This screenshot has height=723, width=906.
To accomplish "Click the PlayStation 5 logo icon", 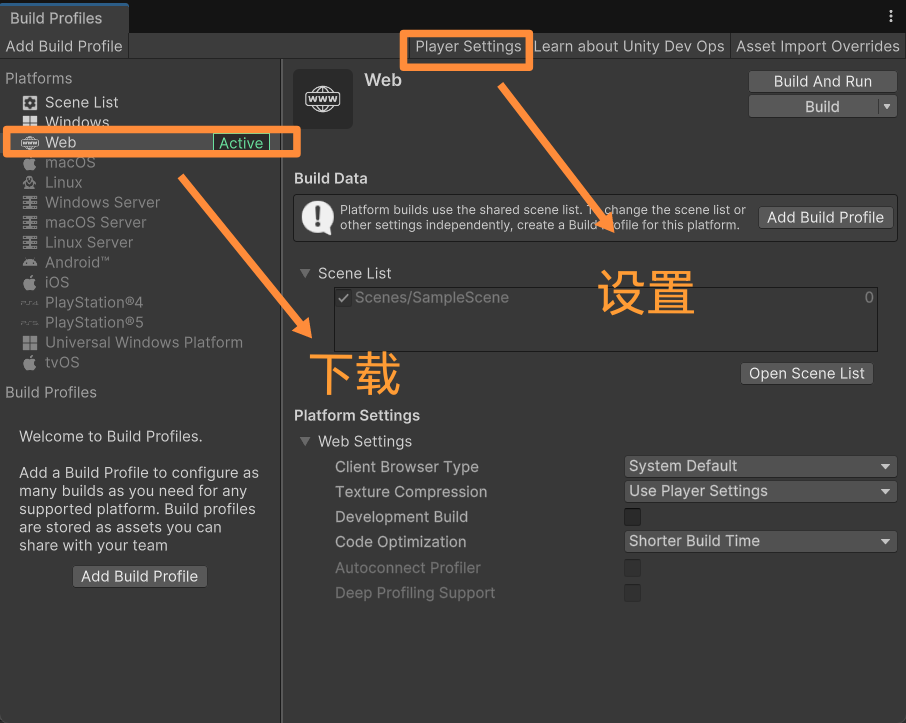I will 29,322.
